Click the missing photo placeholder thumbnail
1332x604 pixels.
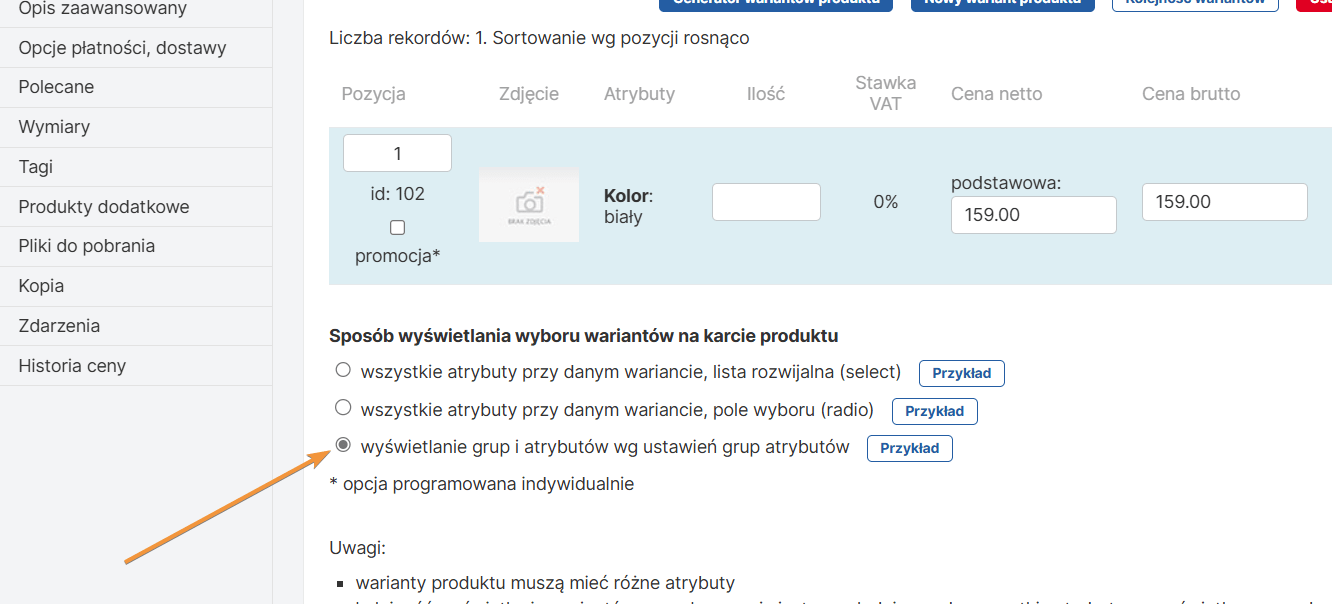coord(529,205)
